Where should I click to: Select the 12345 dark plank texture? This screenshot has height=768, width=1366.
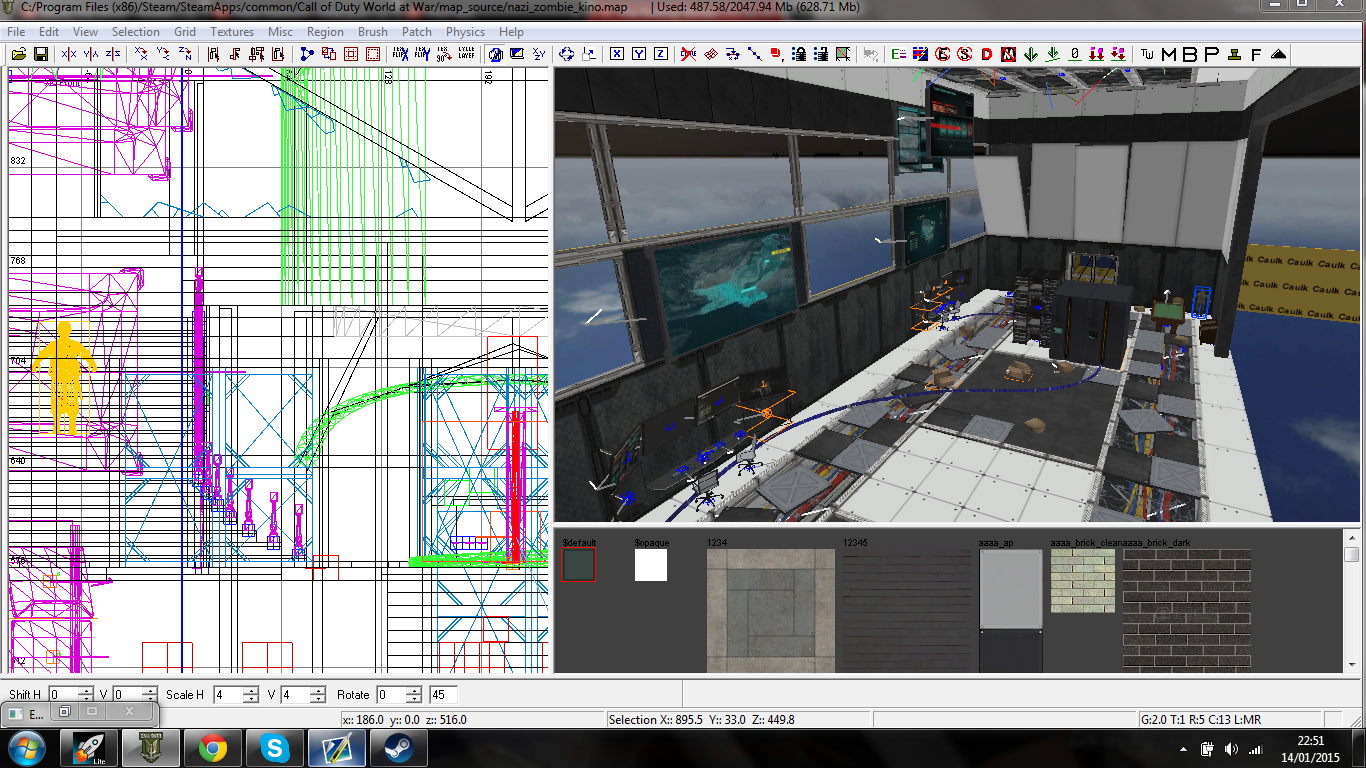tap(906, 610)
